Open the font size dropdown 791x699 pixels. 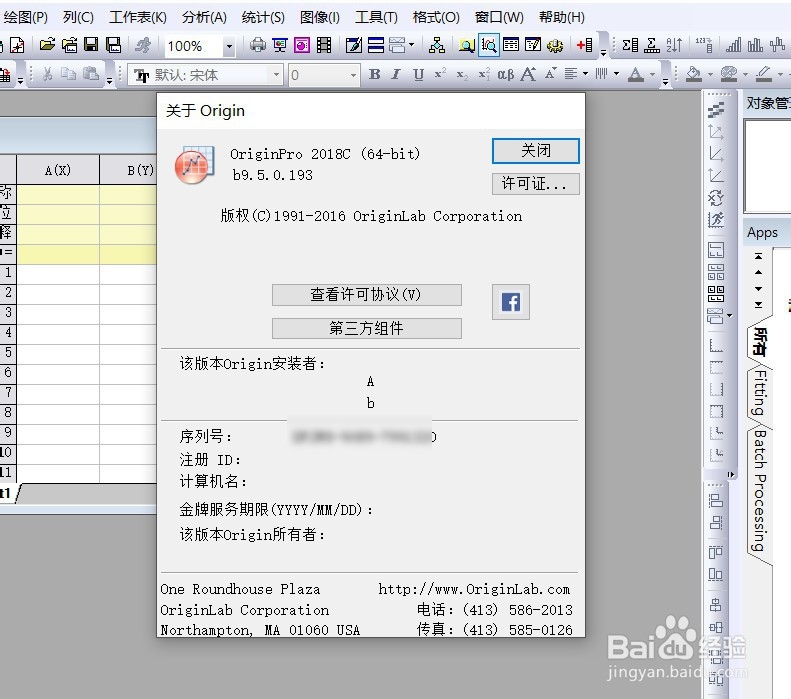pos(353,75)
